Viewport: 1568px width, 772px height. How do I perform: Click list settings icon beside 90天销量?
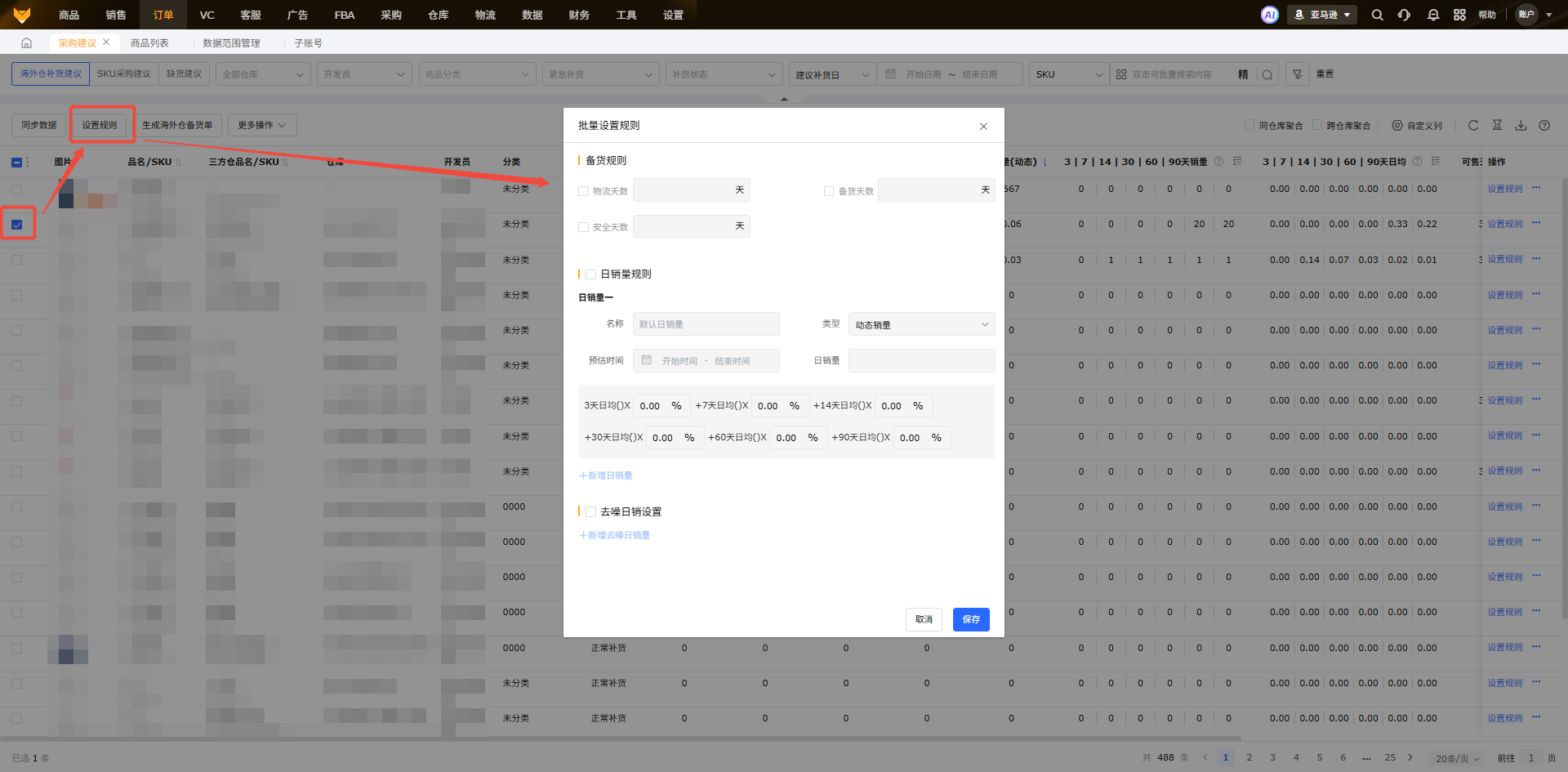pyautogui.click(x=1237, y=161)
